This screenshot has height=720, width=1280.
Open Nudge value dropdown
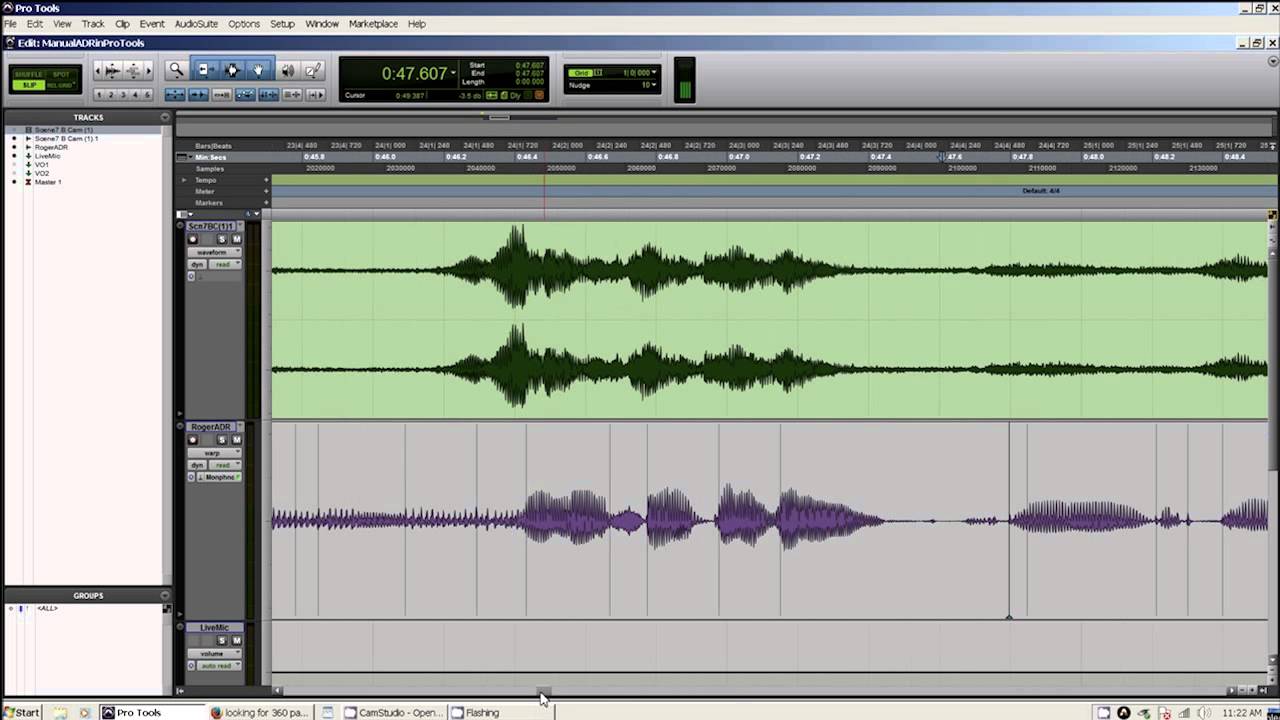click(655, 85)
